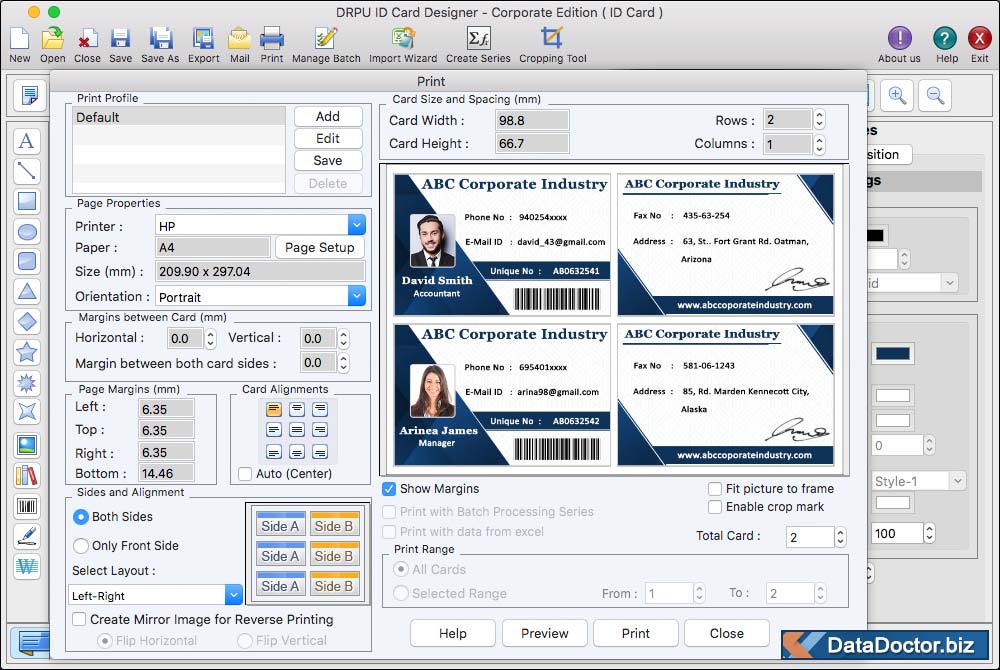Select the Default print profile entry
1000x670 pixels.
click(x=179, y=117)
